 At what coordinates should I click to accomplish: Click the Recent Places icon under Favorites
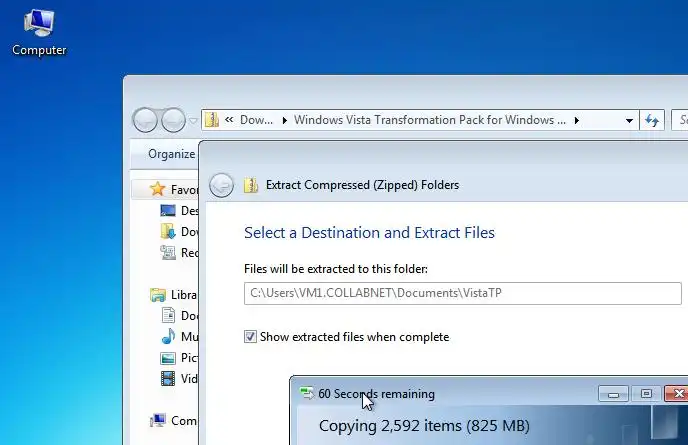[168, 252]
